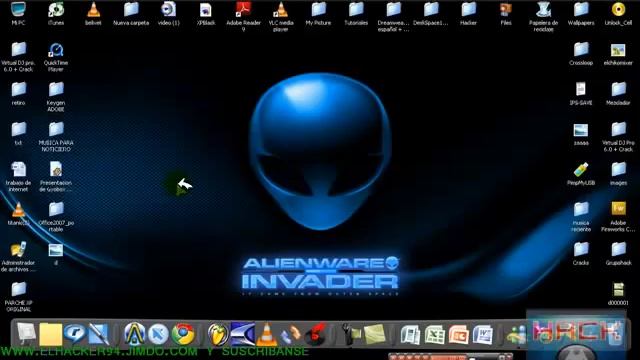Image resolution: width=640 pixels, height=360 pixels.
Task: Open the elchikomixer image file
Action: [x=618, y=50]
